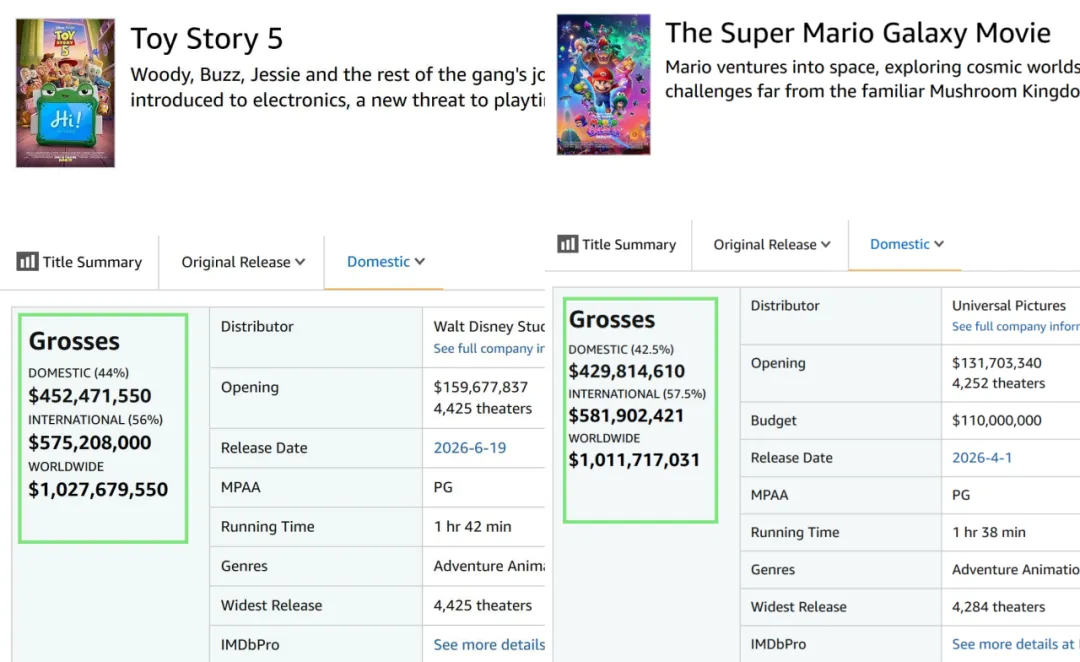Click Toy Story 5 worldwide gross $1,027,679,550

click(x=98, y=489)
